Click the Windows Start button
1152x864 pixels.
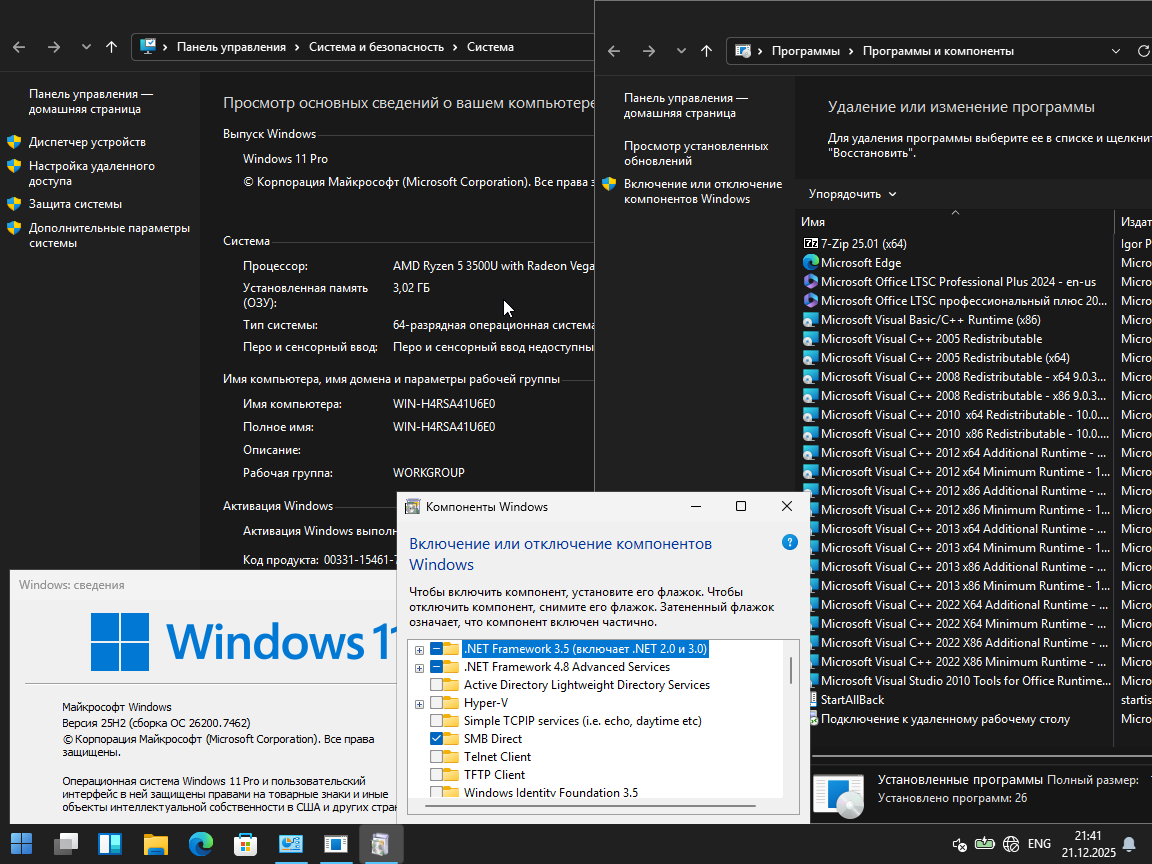[21, 843]
